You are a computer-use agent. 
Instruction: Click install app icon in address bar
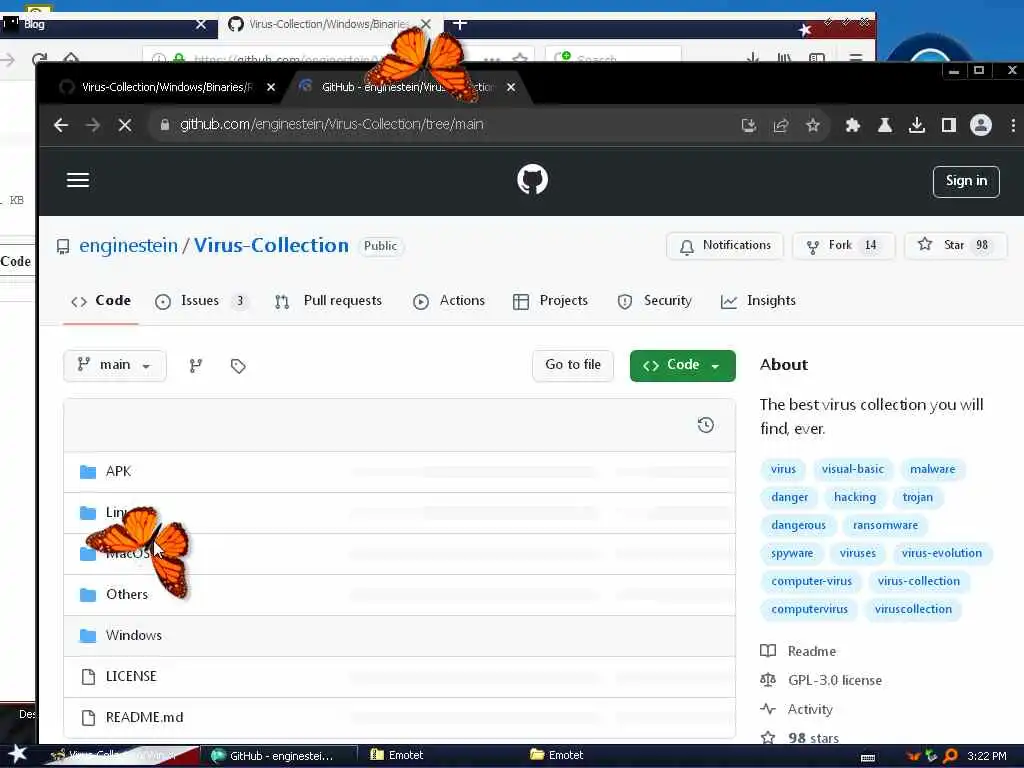coord(748,125)
